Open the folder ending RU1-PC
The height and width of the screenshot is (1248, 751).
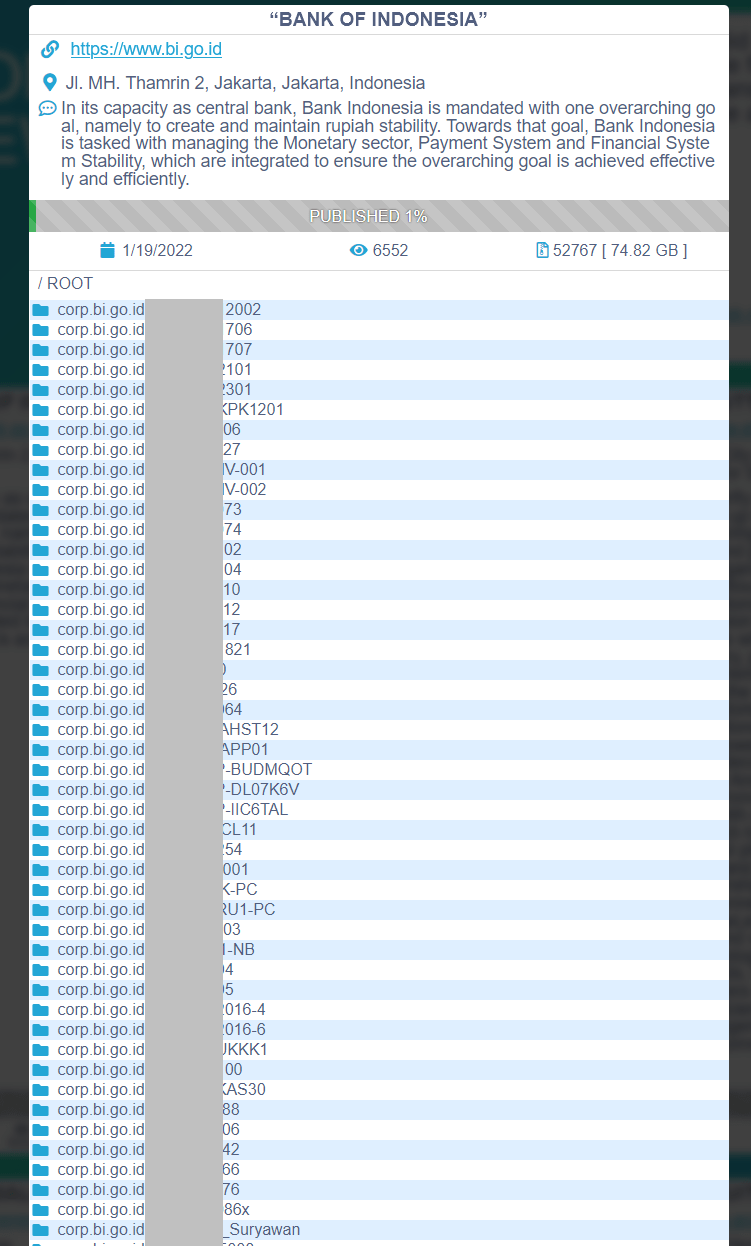[379, 910]
